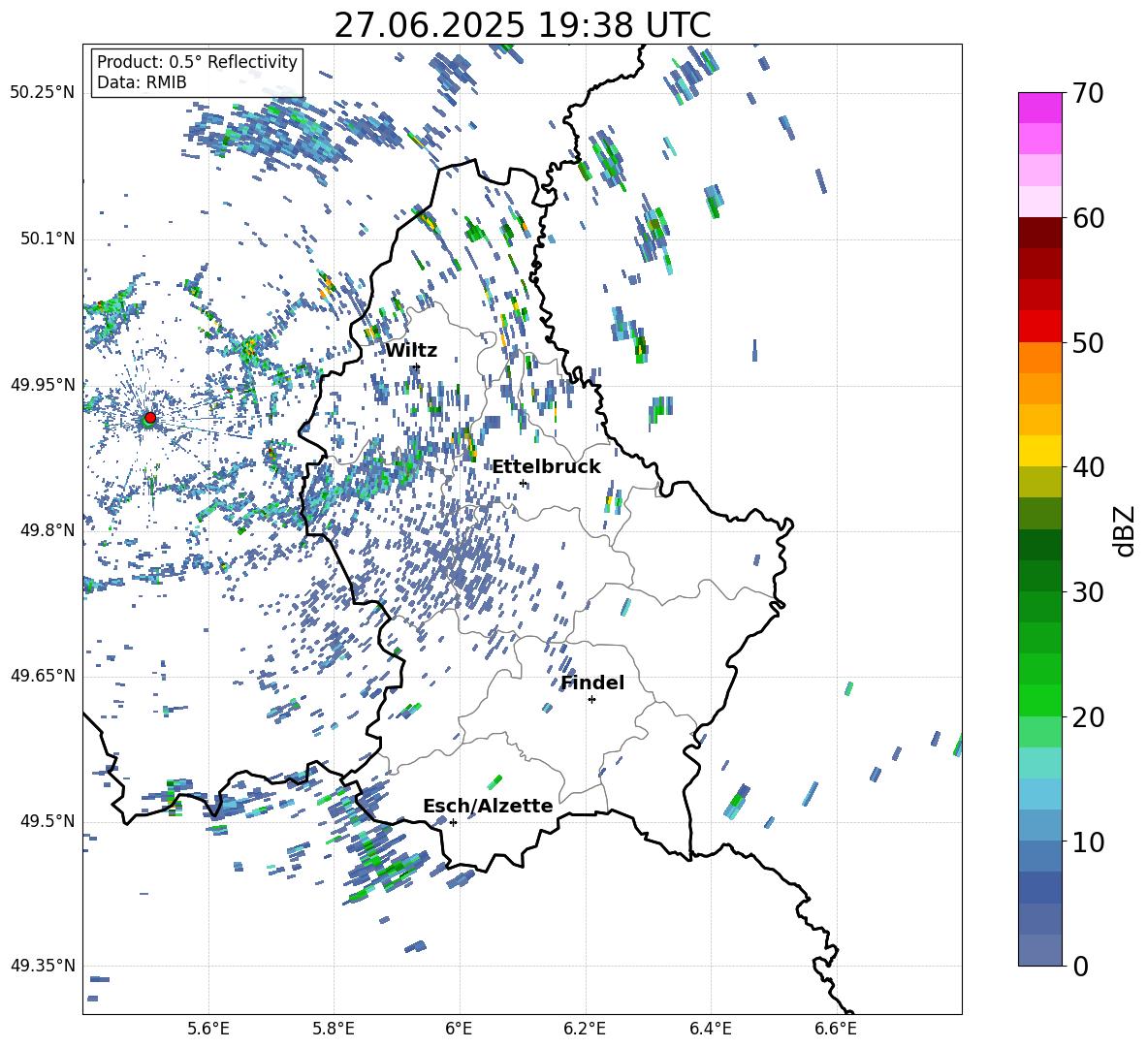
Task: Click the cross marker below Esch/Alzette
Action: pos(453,822)
